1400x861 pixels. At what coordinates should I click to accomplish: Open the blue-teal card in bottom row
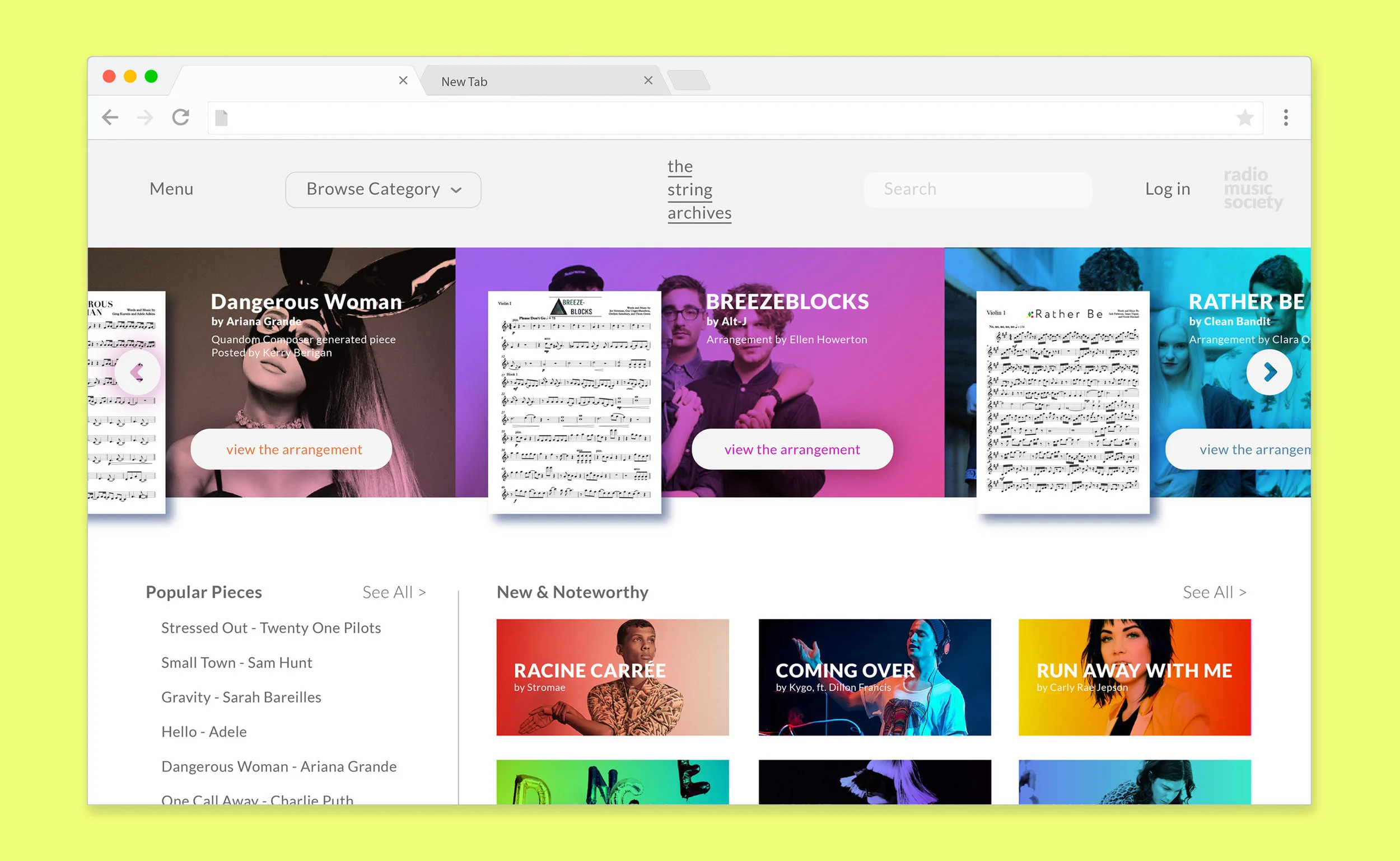(1134, 782)
